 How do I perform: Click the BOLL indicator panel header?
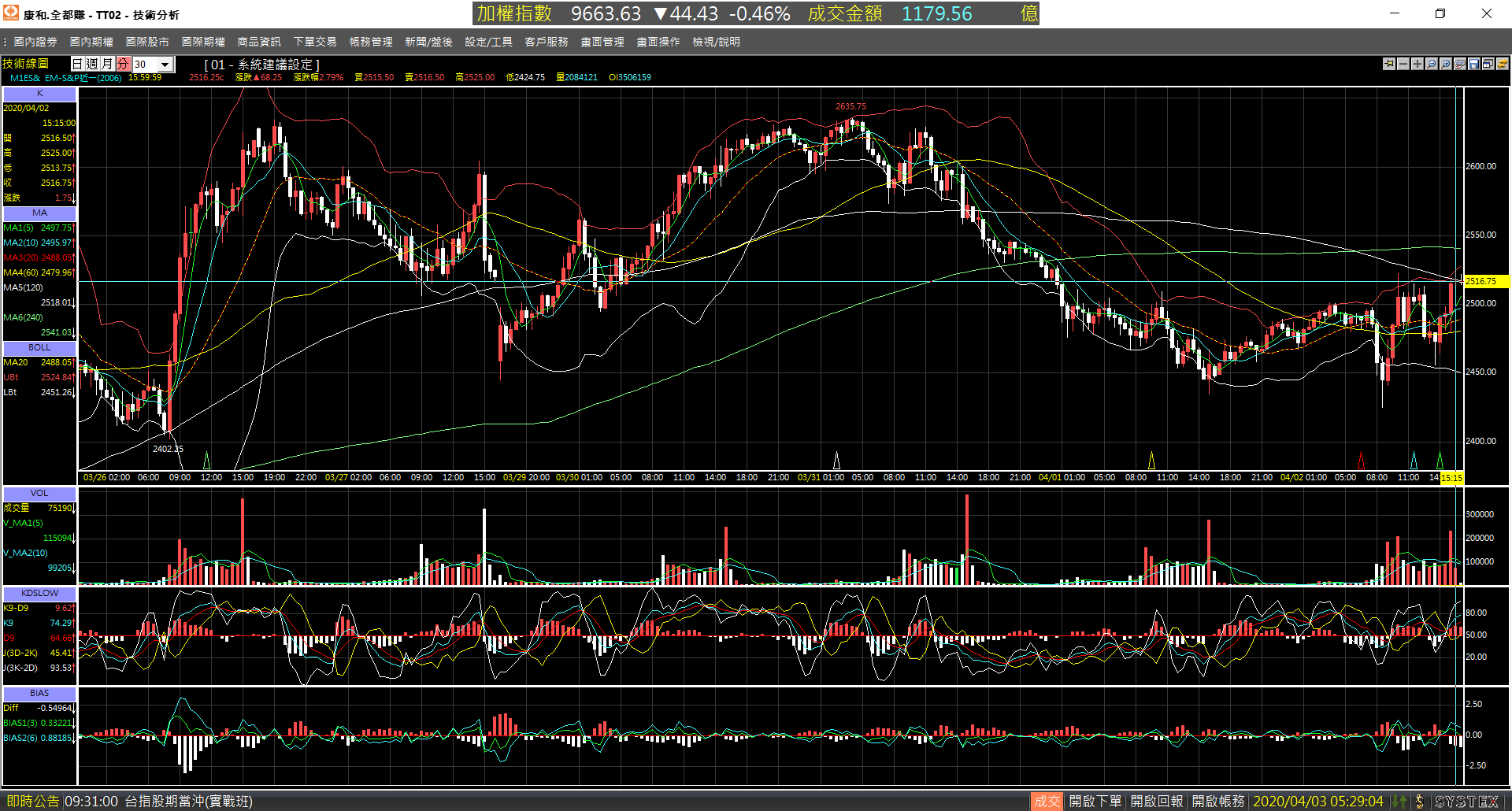point(39,347)
